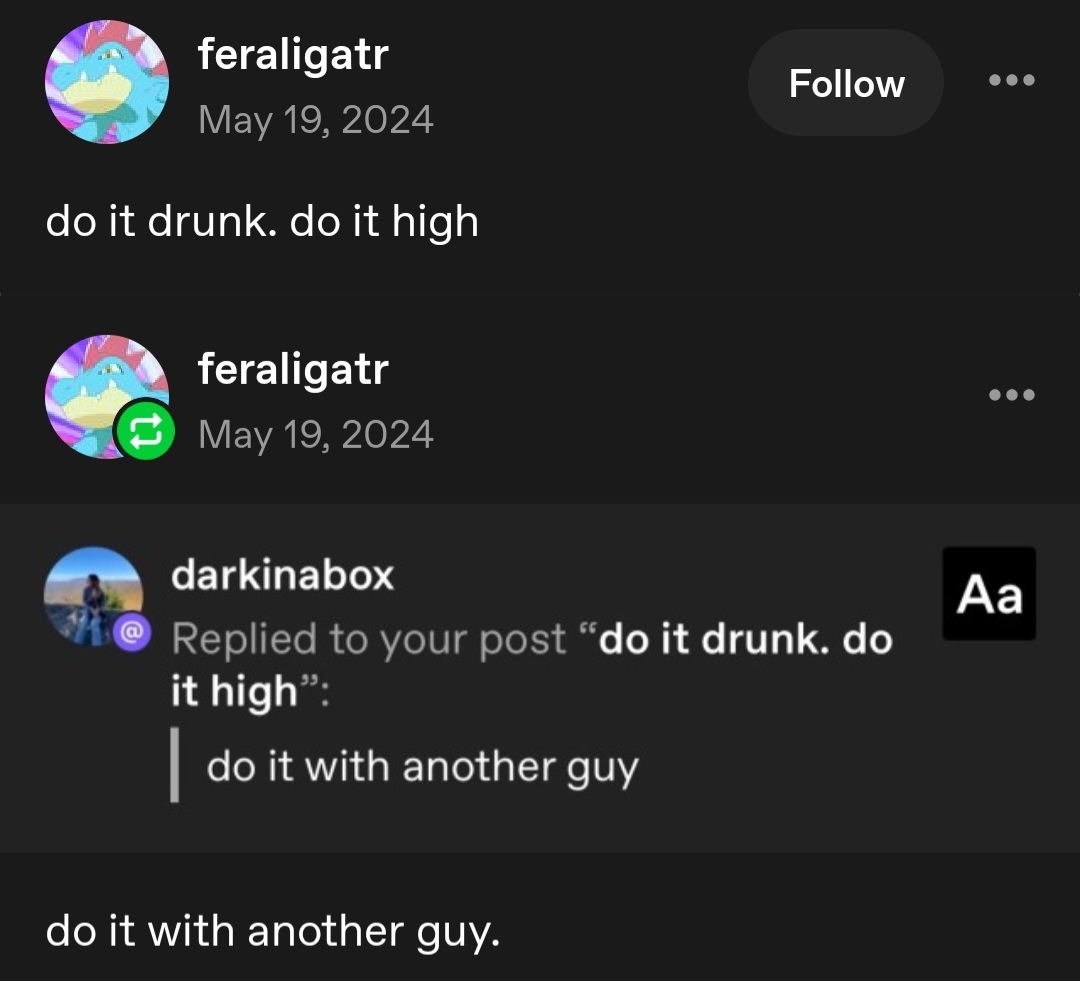This screenshot has width=1080, height=981.
Task: Click the bold quoted post title link
Action: click(532, 665)
